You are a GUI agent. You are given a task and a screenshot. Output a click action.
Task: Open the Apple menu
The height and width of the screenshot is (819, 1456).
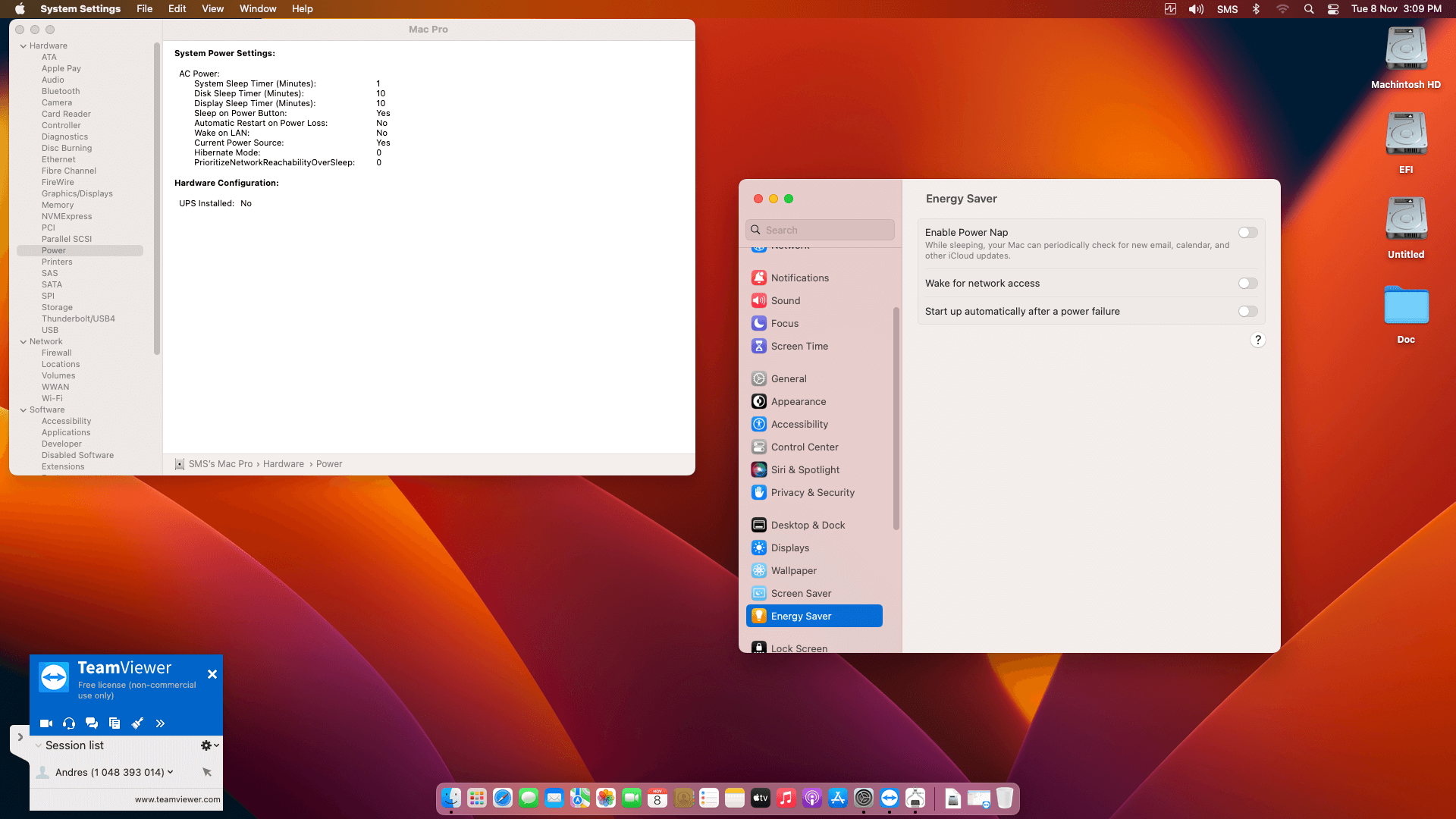tap(20, 9)
